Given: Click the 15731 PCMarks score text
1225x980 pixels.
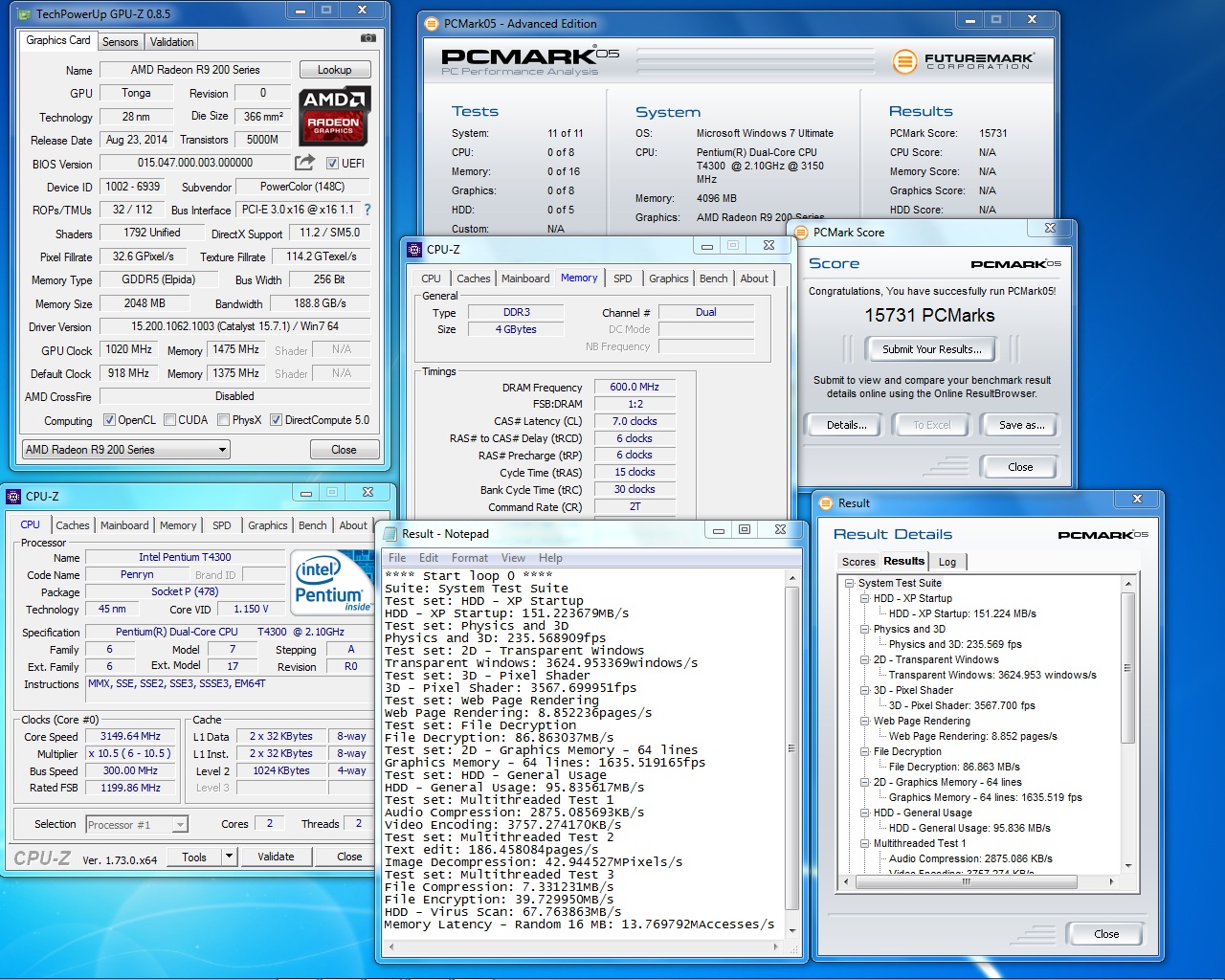Looking at the screenshot, I should click(930, 315).
